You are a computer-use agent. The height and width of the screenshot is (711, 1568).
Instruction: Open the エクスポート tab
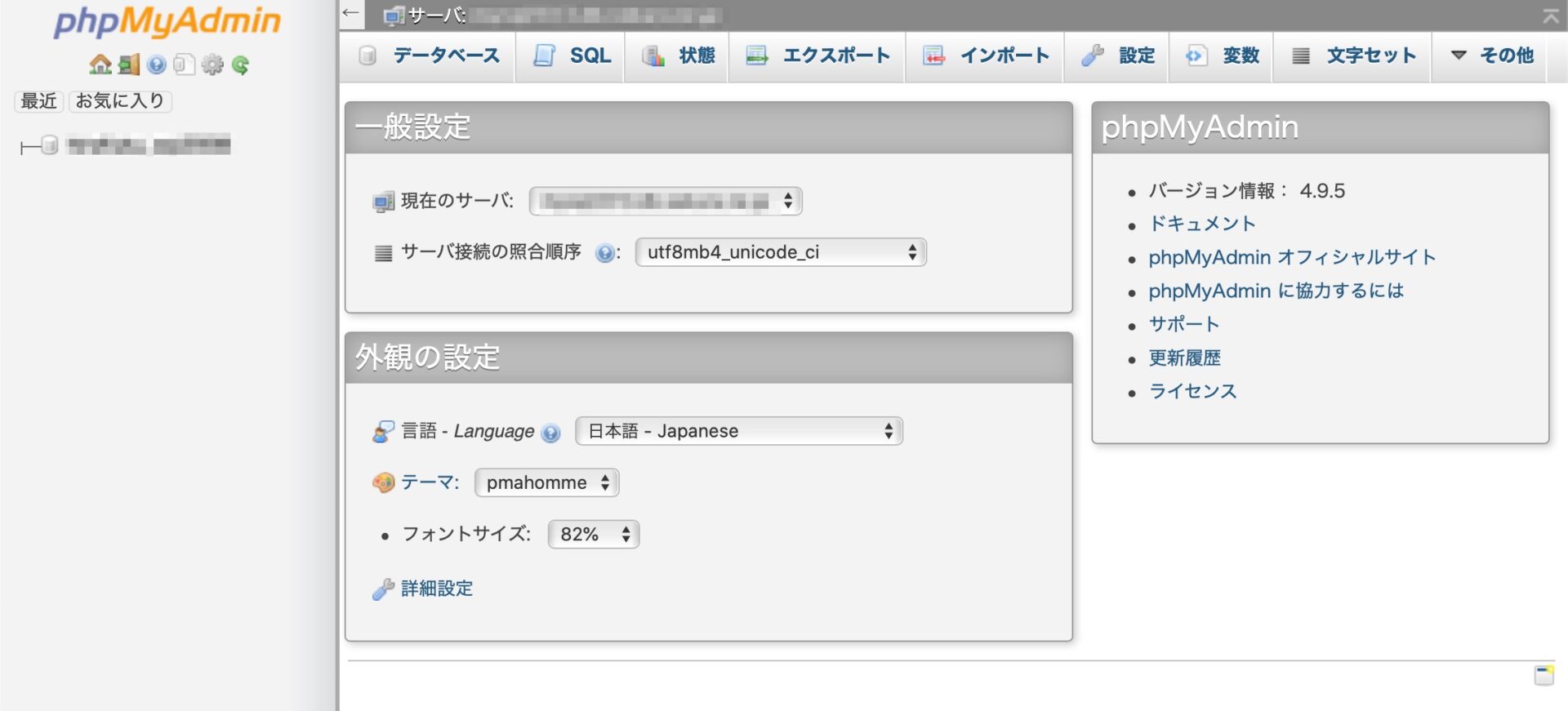pos(818,56)
